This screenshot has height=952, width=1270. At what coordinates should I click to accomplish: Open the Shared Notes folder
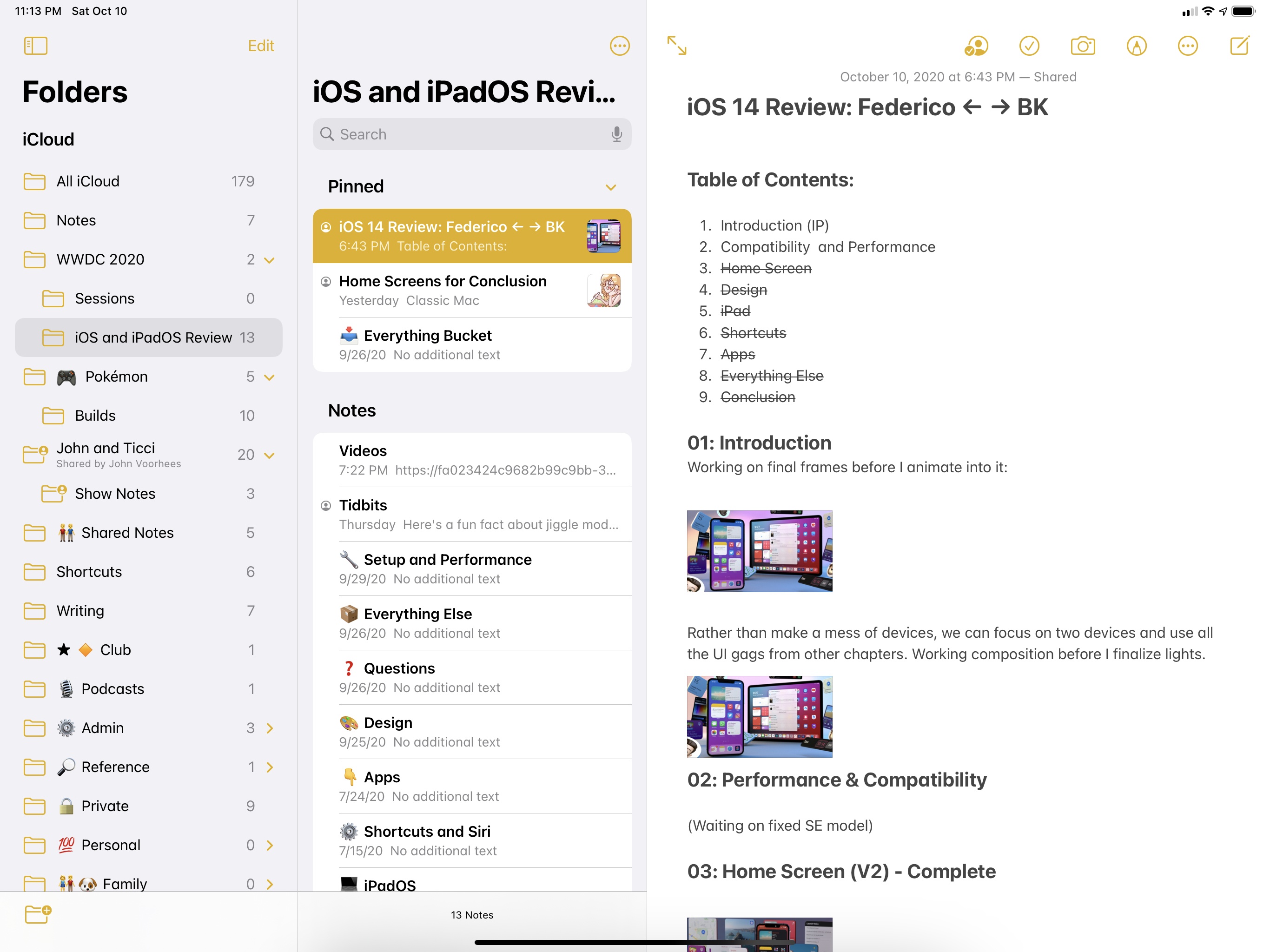point(149,533)
